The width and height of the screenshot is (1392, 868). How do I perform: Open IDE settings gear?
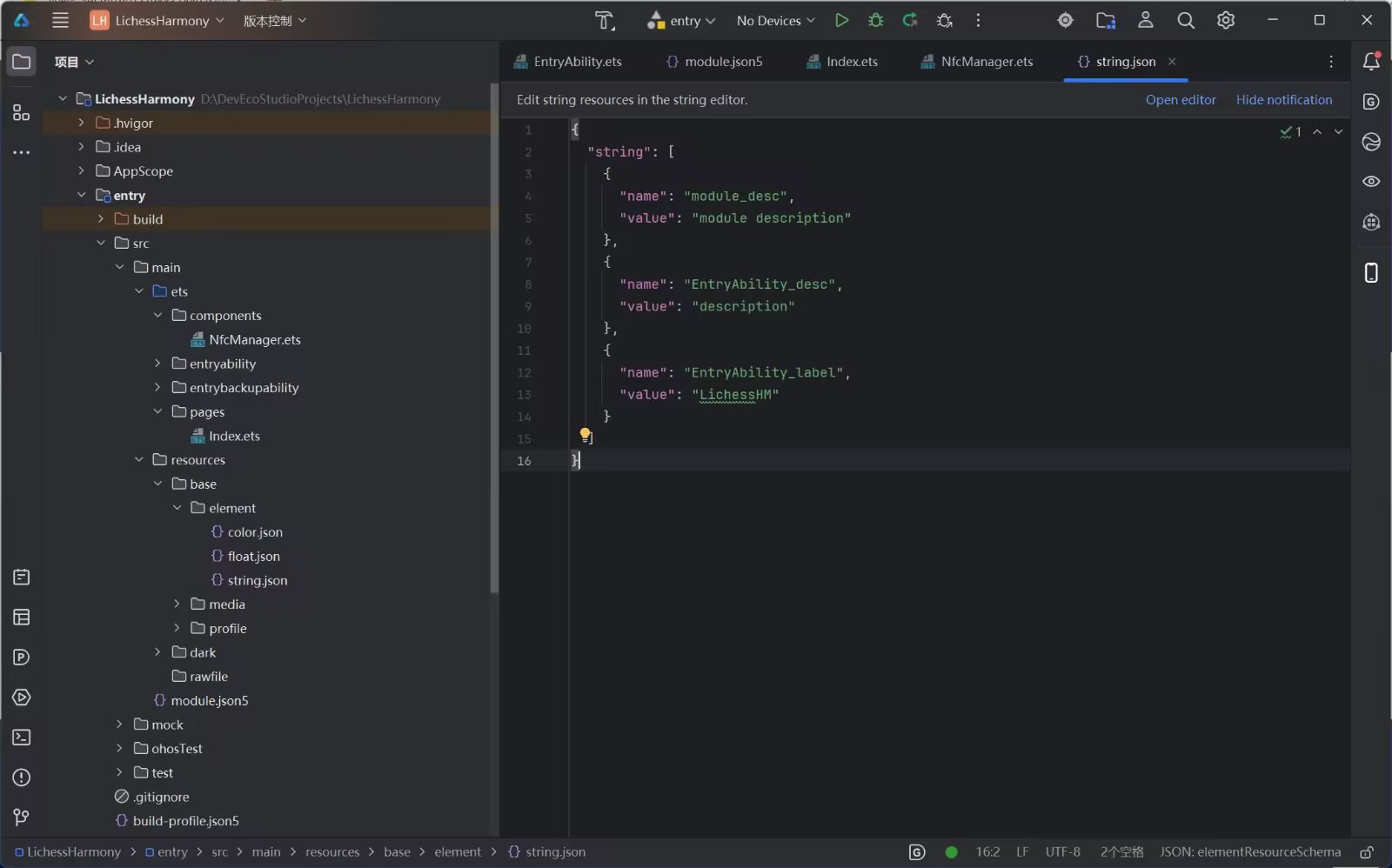(1226, 20)
